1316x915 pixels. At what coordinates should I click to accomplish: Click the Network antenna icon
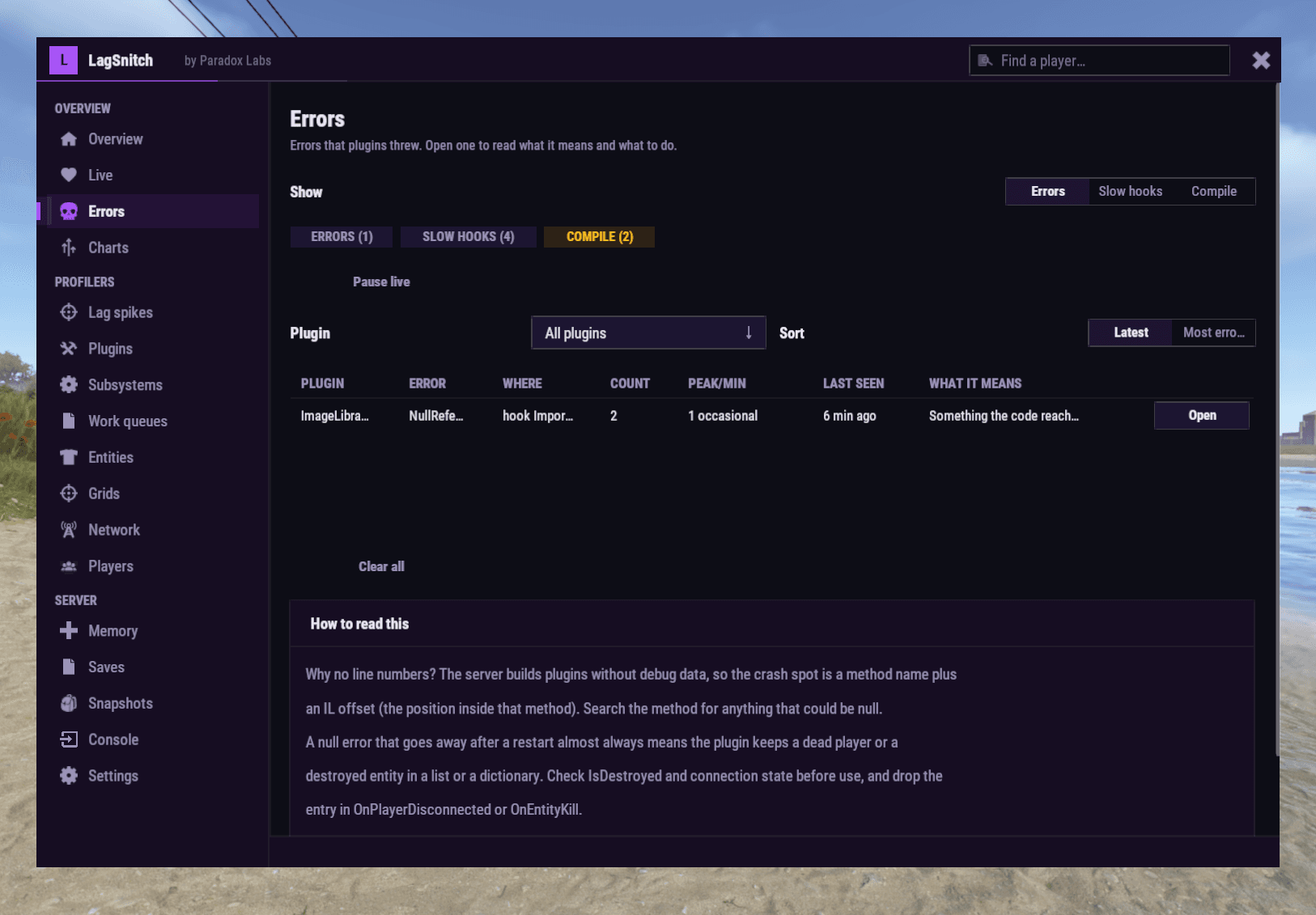point(69,530)
